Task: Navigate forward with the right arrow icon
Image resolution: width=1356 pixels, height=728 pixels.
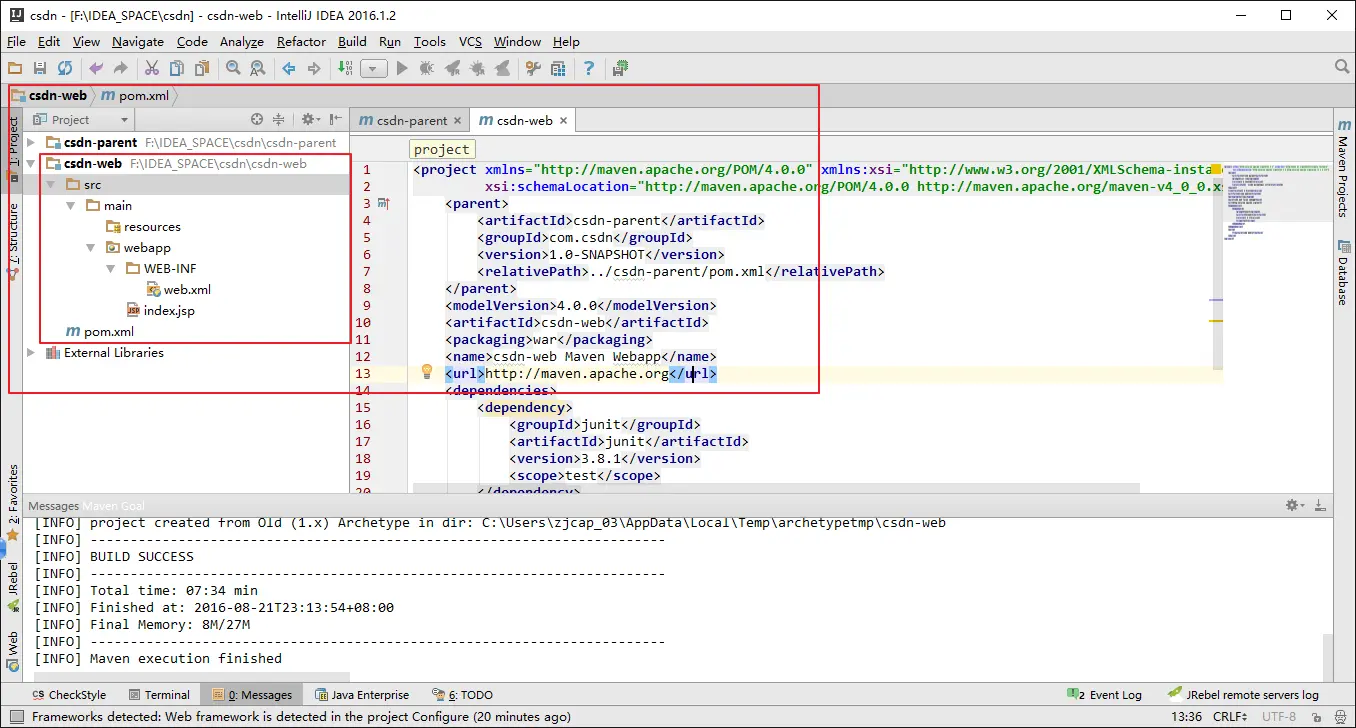Action: pyautogui.click(x=314, y=68)
